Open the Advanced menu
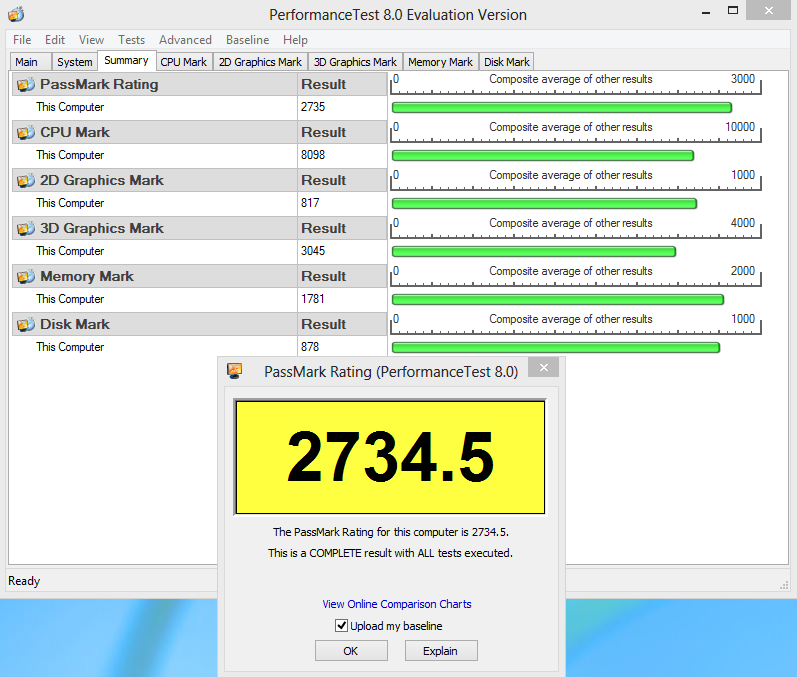The height and width of the screenshot is (677, 797). click(x=185, y=40)
